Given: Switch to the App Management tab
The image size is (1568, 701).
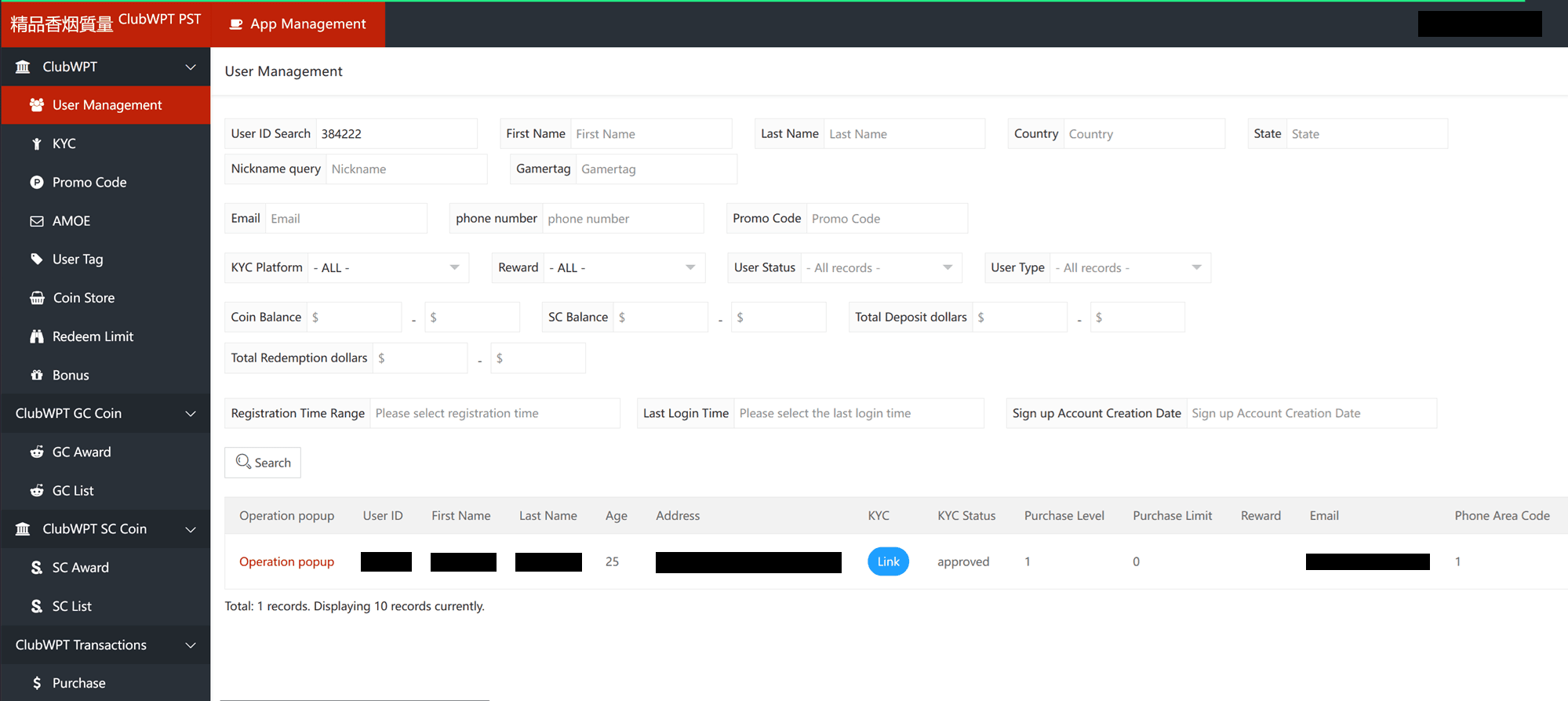Looking at the screenshot, I should (x=298, y=24).
